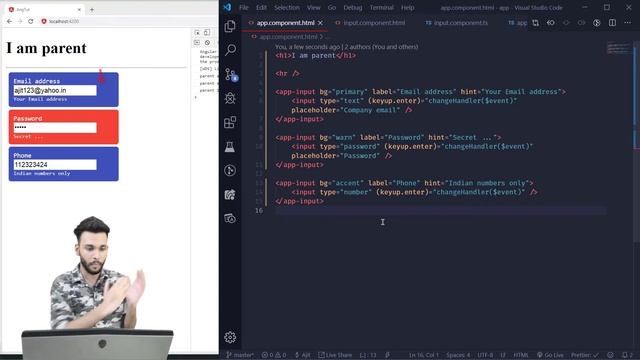Open the View menu

(x=313, y=7)
